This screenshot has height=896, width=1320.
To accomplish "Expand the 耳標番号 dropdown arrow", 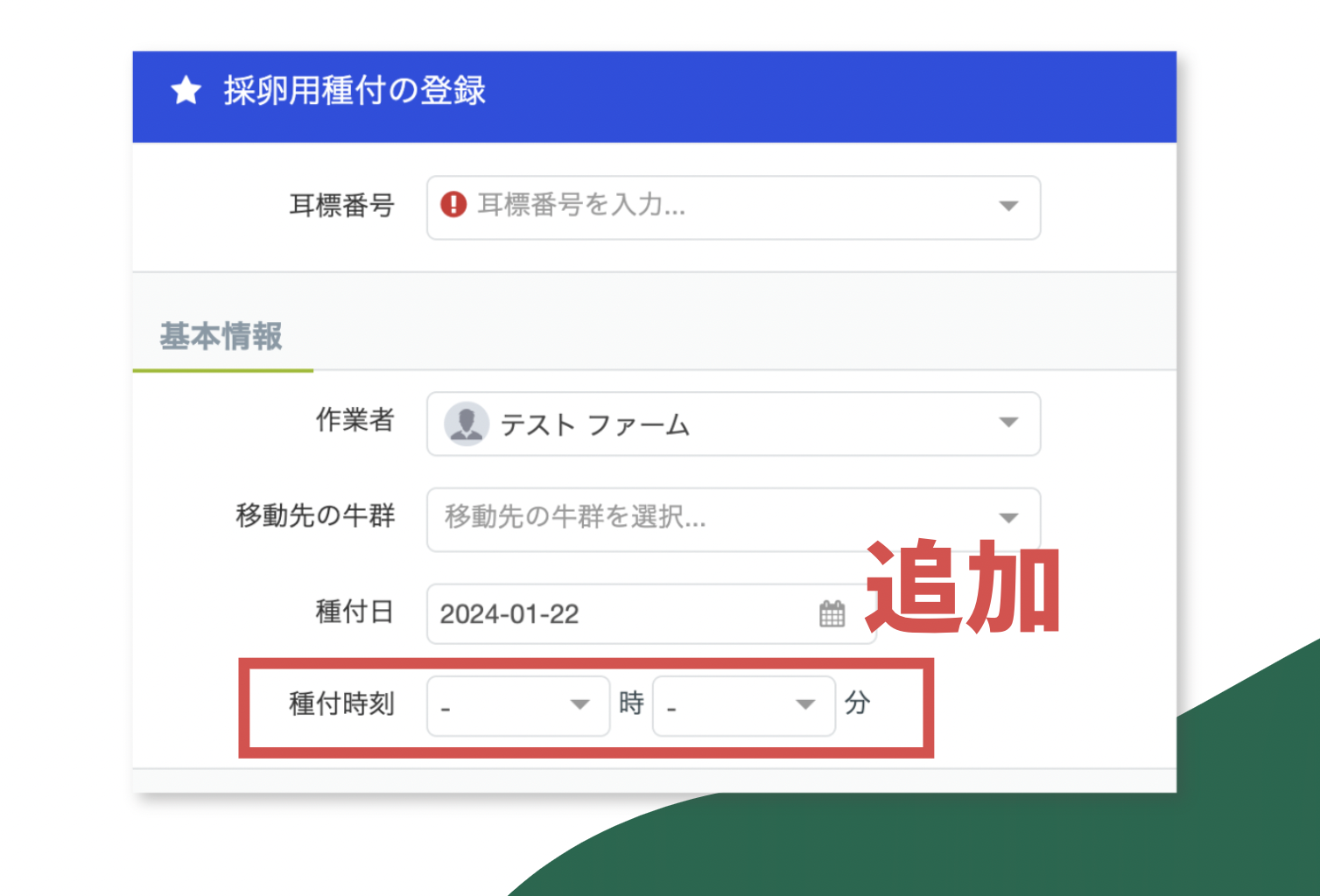I will pos(1008,206).
